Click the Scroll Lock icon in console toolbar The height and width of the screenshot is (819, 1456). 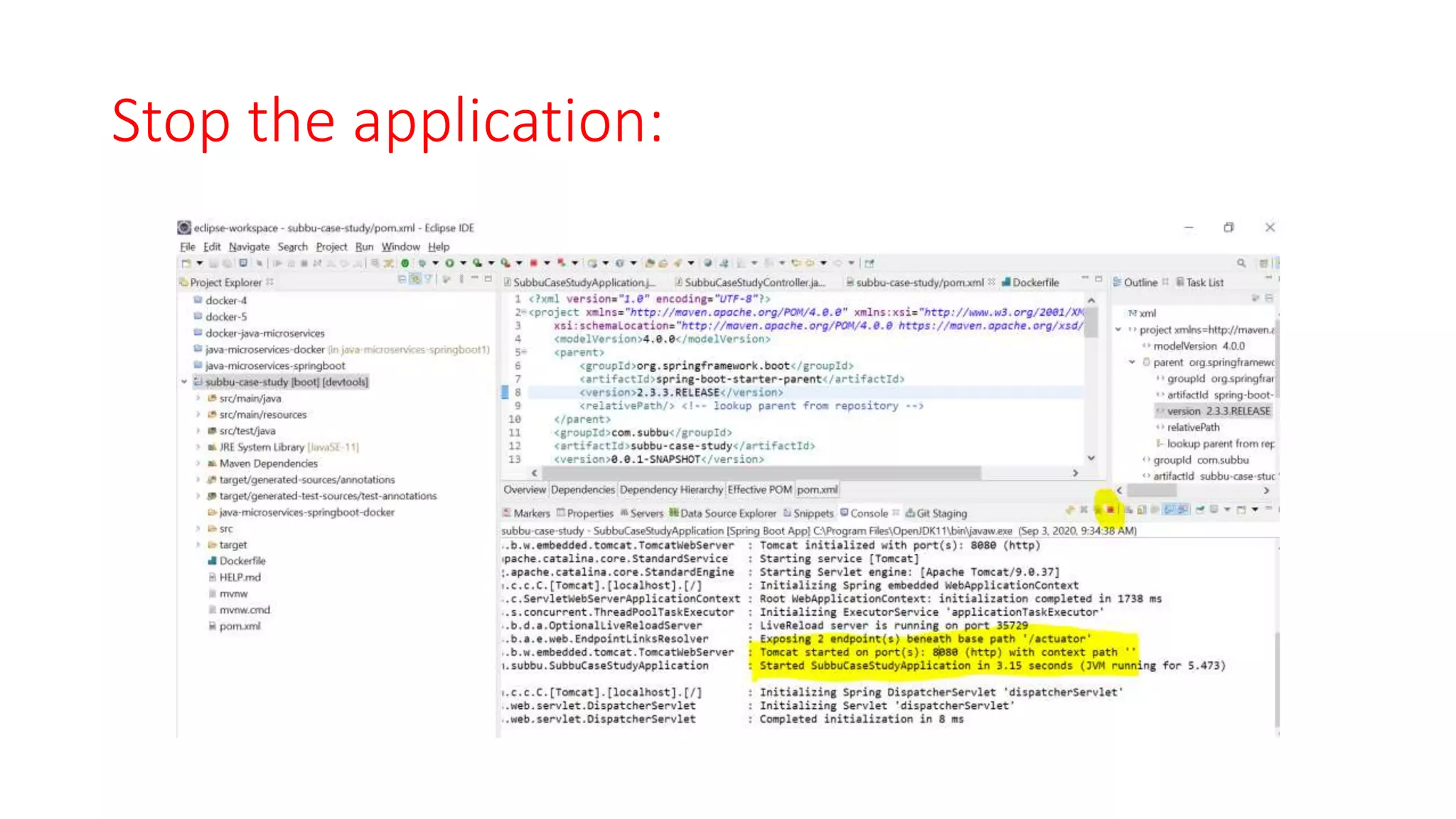[x=1141, y=510]
